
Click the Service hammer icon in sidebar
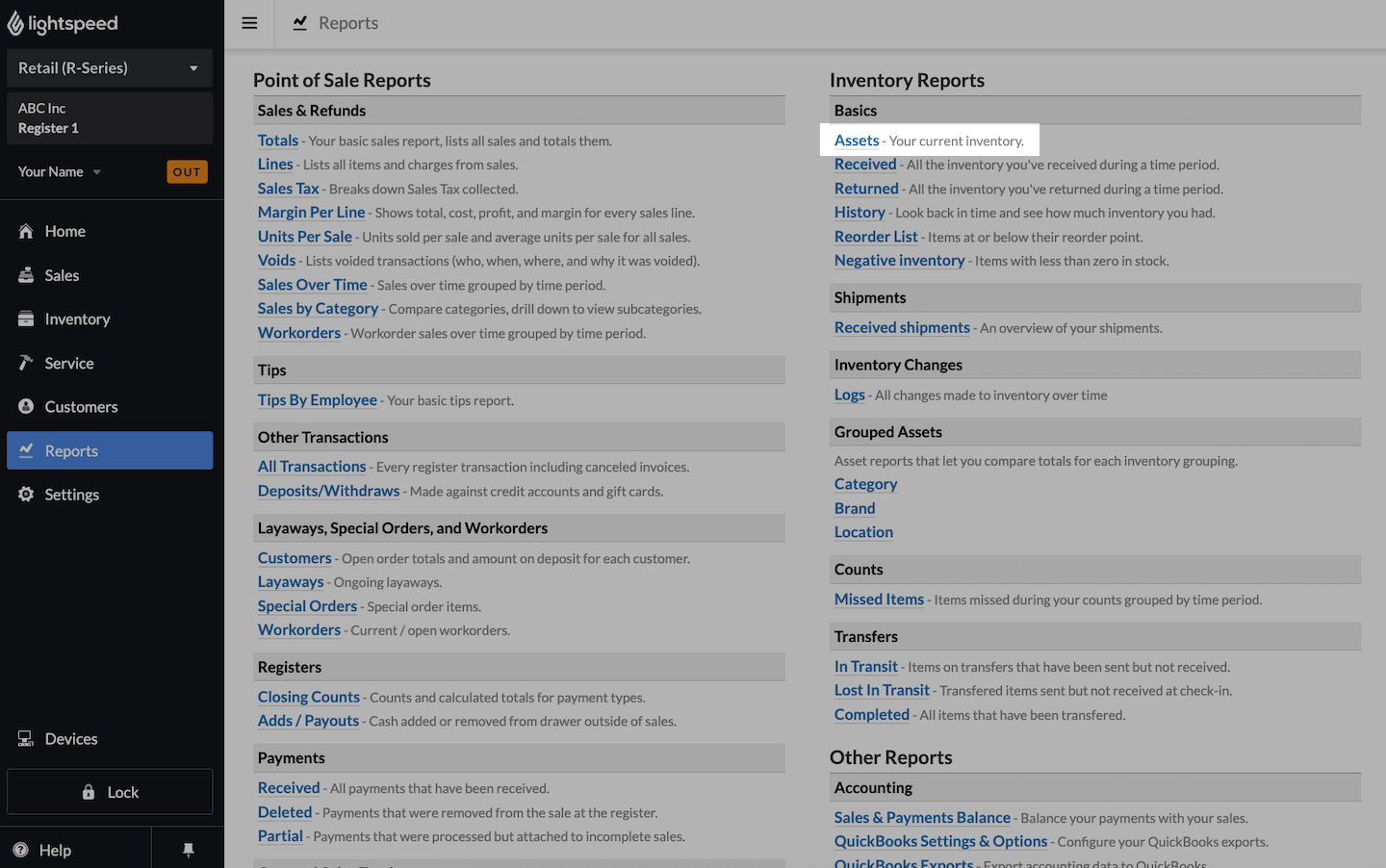point(26,363)
